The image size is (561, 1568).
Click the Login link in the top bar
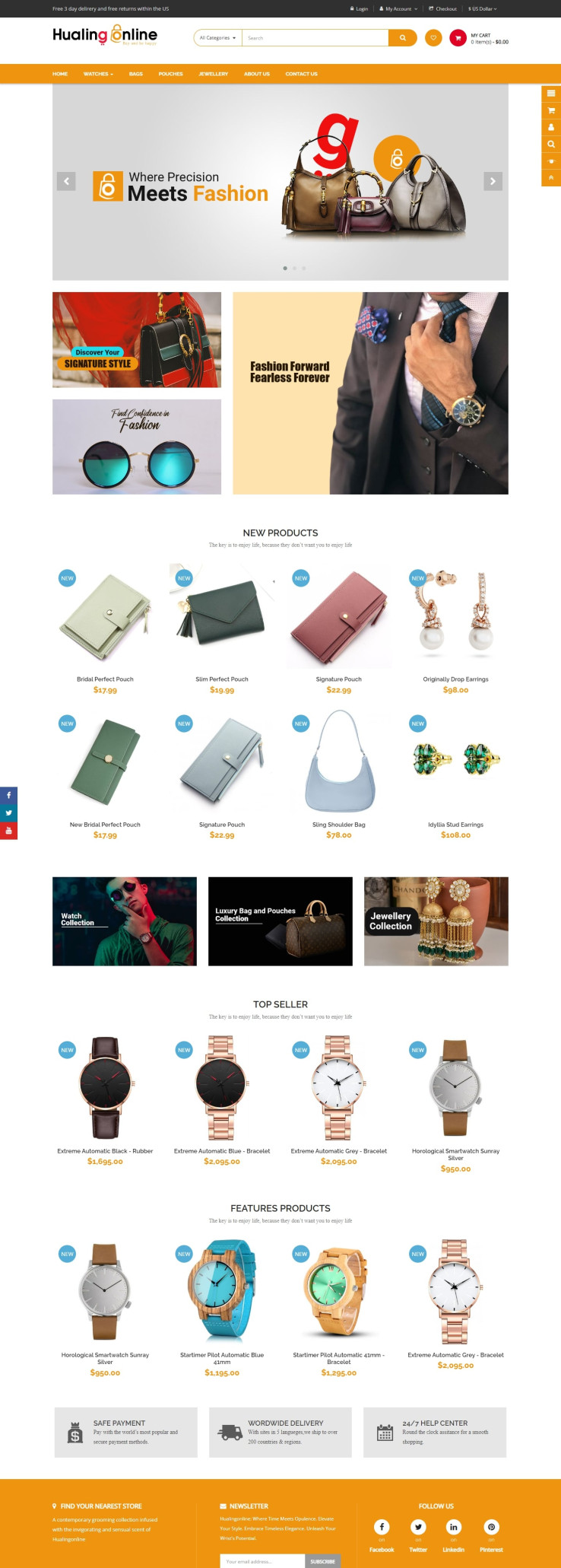tap(359, 9)
